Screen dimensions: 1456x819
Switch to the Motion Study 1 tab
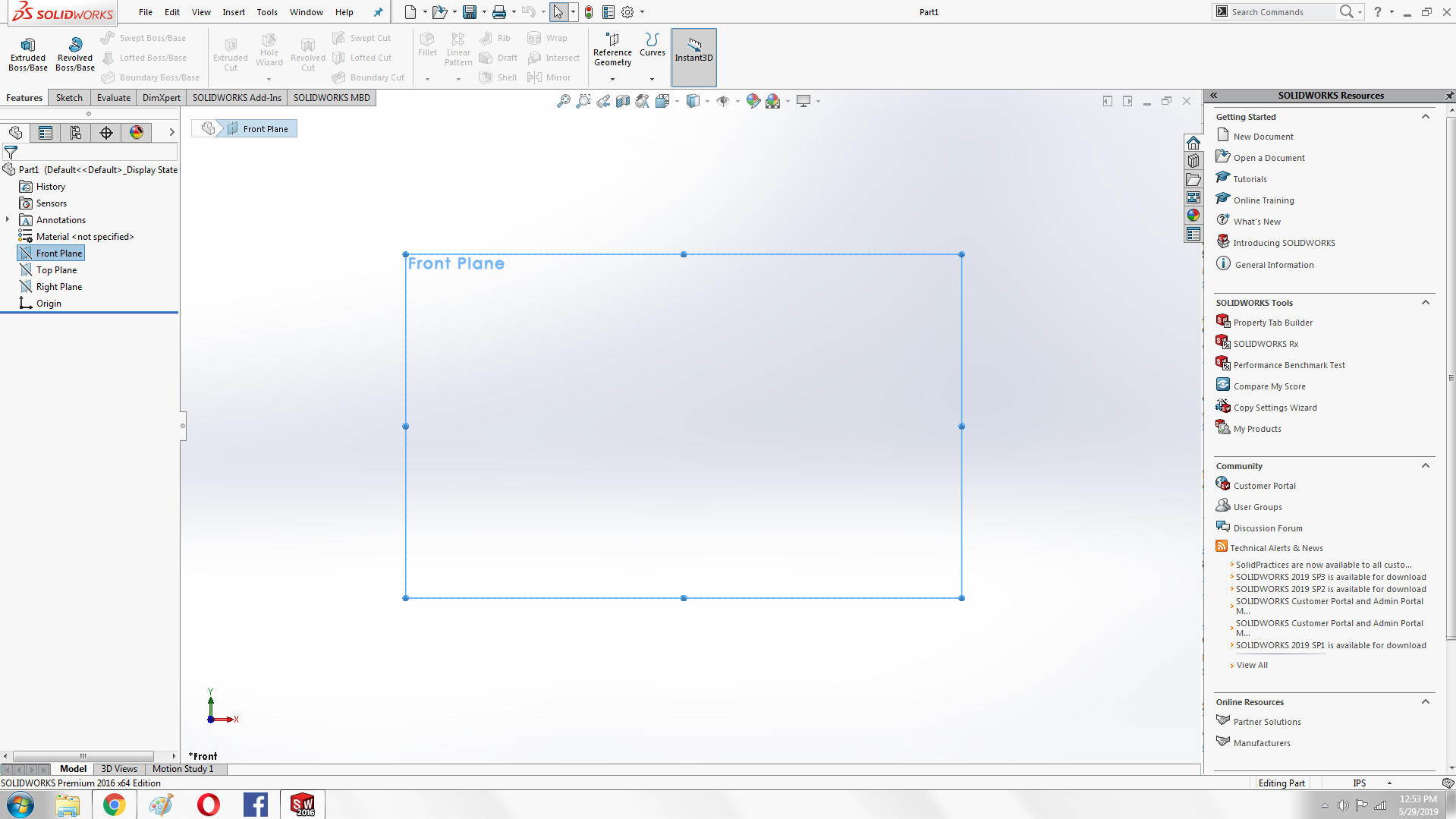click(183, 769)
